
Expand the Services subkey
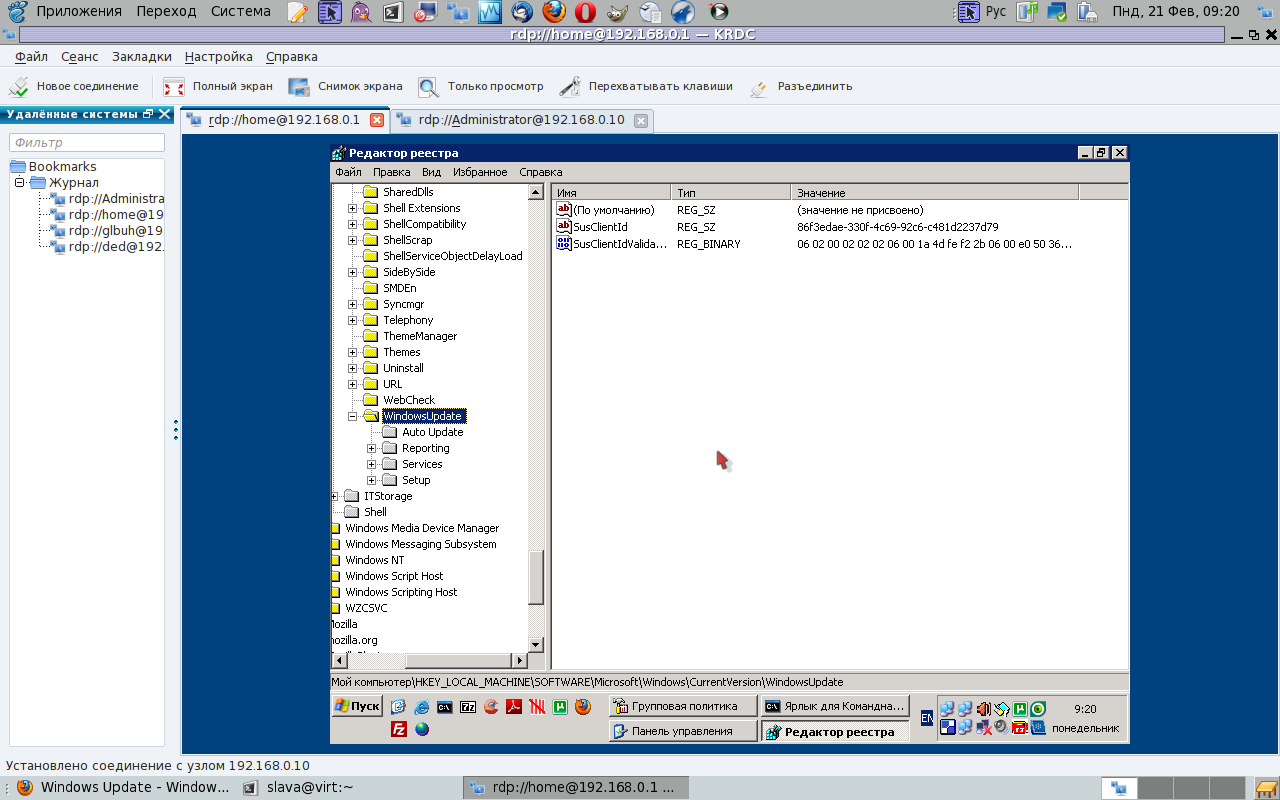coord(371,464)
